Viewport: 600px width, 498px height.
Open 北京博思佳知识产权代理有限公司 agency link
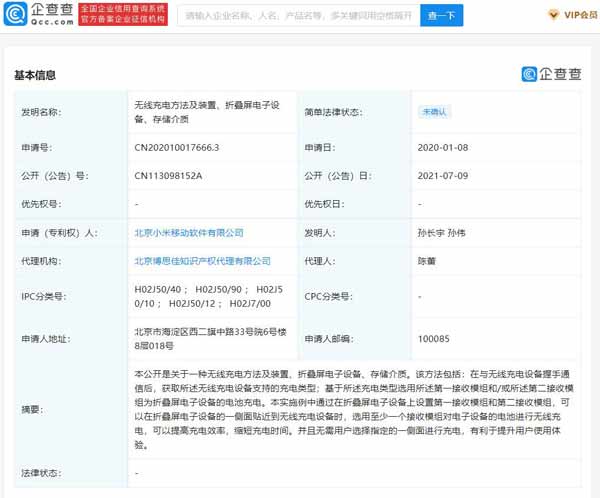click(x=202, y=261)
